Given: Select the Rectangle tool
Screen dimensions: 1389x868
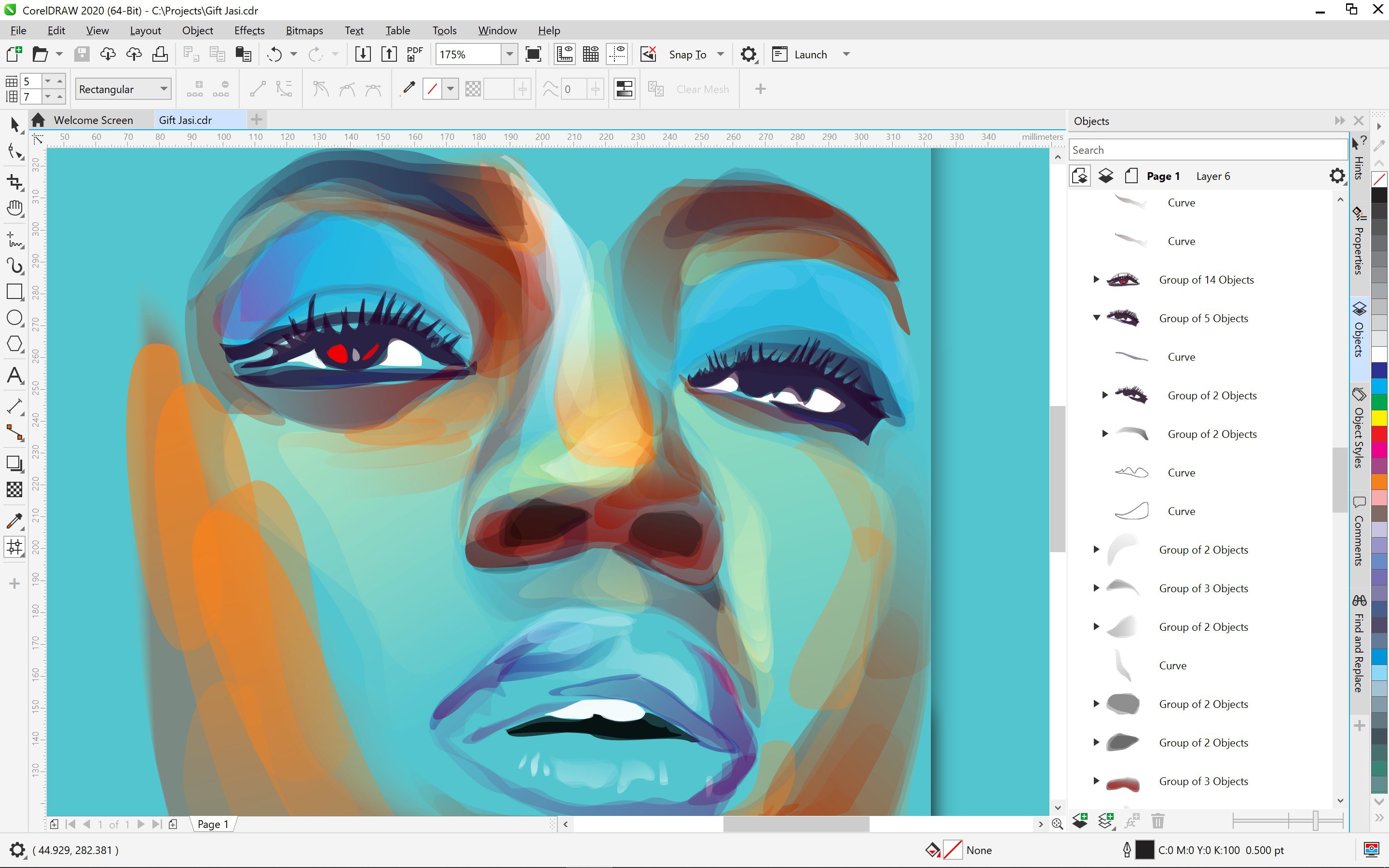Looking at the screenshot, I should click(x=15, y=292).
